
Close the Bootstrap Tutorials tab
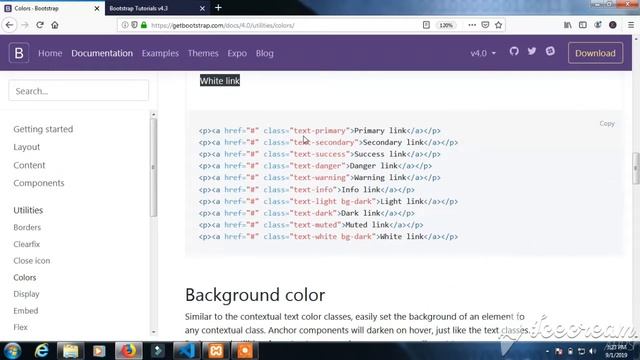[x=202, y=8]
